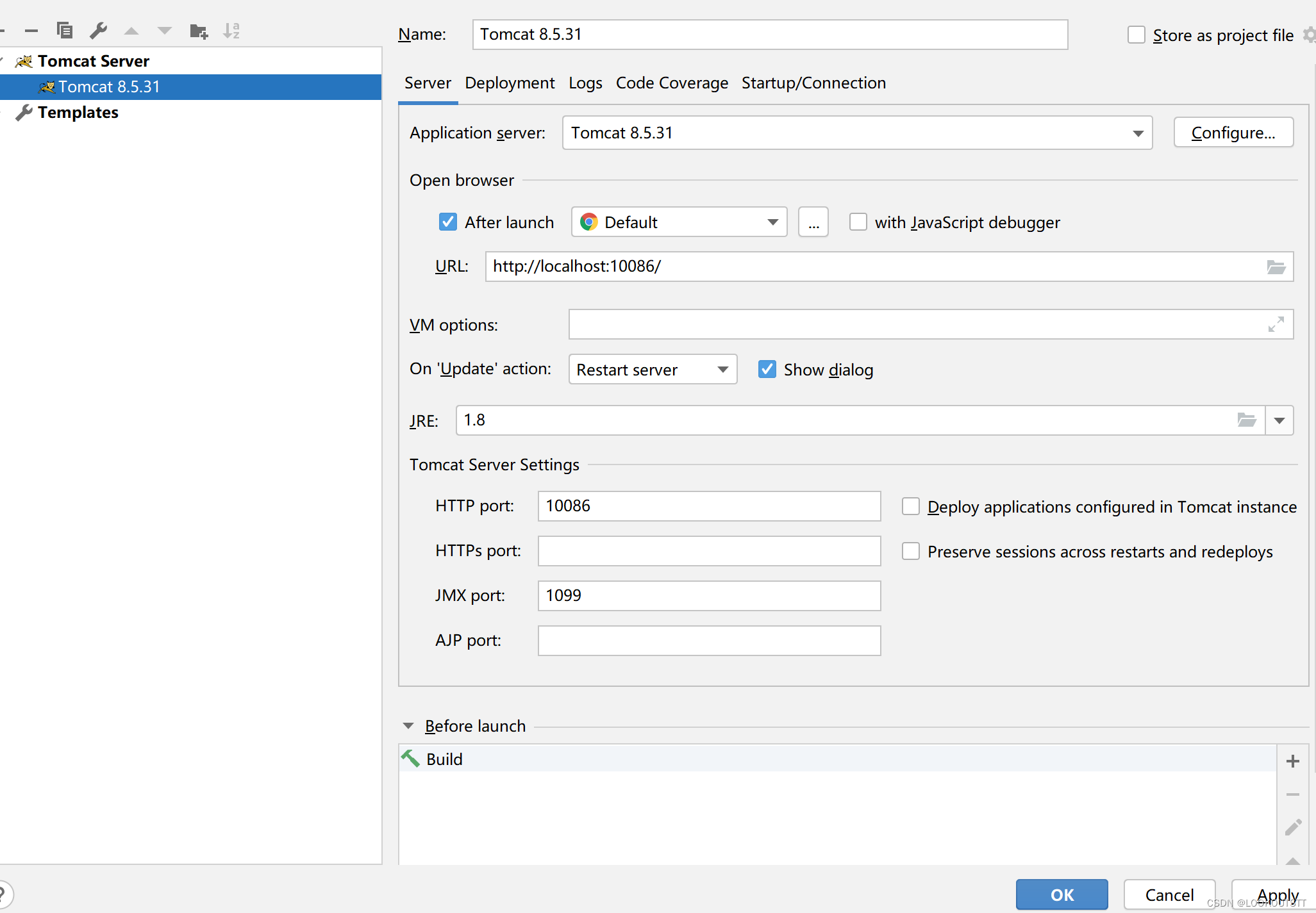Click the HTTPs port input field
1316x913 pixels.
(709, 551)
